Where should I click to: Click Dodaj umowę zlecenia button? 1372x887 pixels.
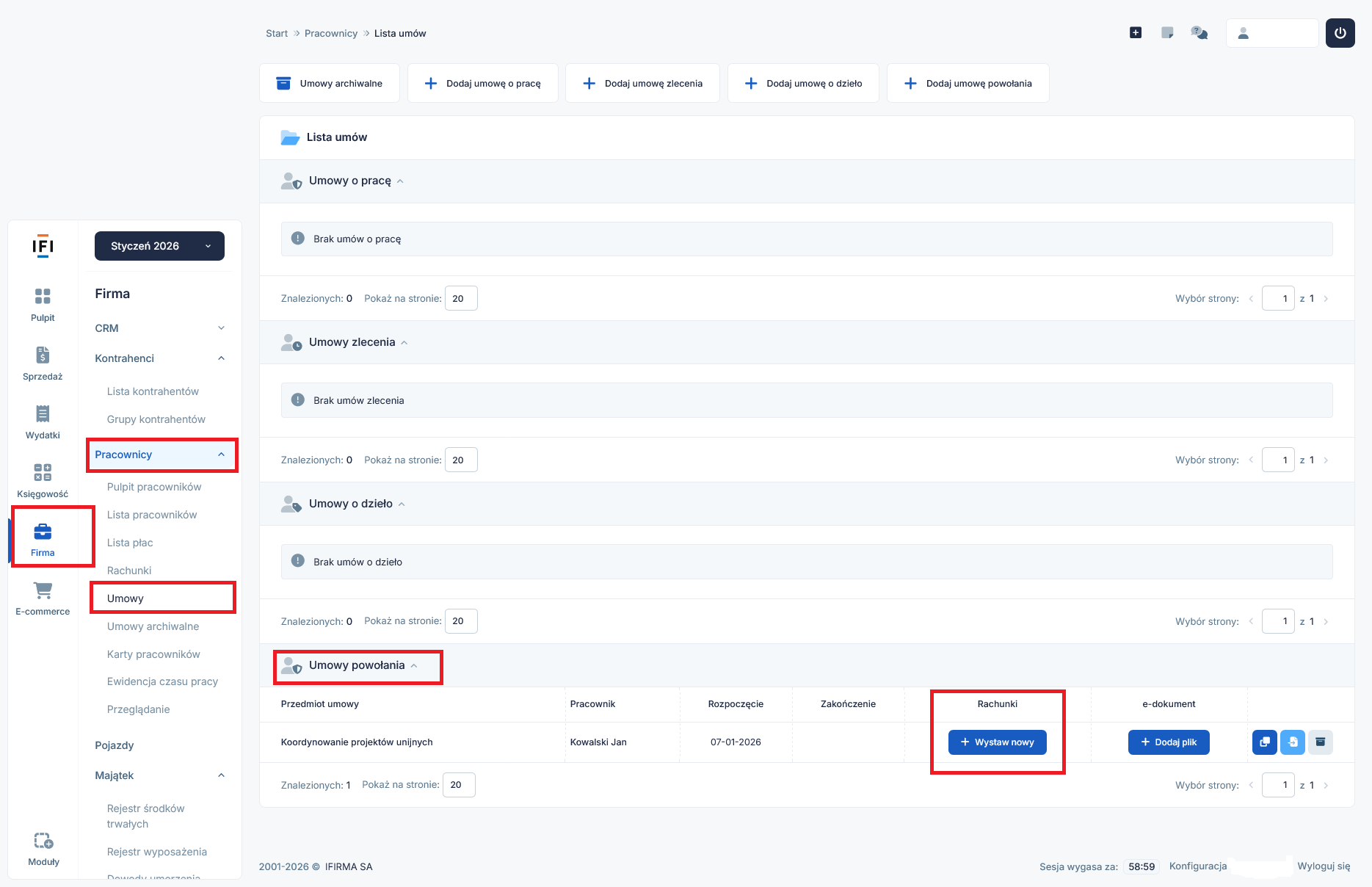pos(642,84)
